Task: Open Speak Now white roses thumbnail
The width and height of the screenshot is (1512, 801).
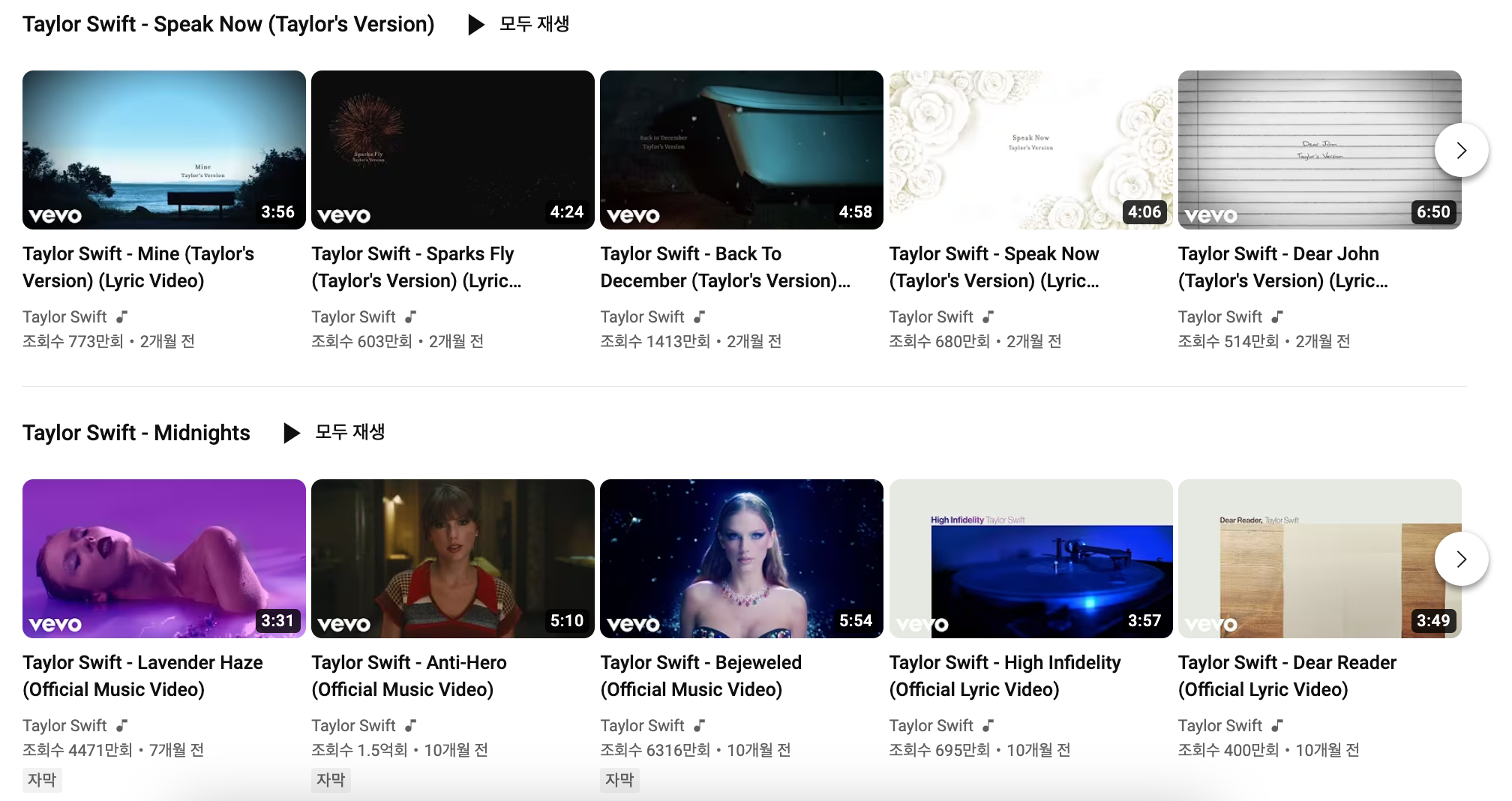Action: click(x=1030, y=150)
